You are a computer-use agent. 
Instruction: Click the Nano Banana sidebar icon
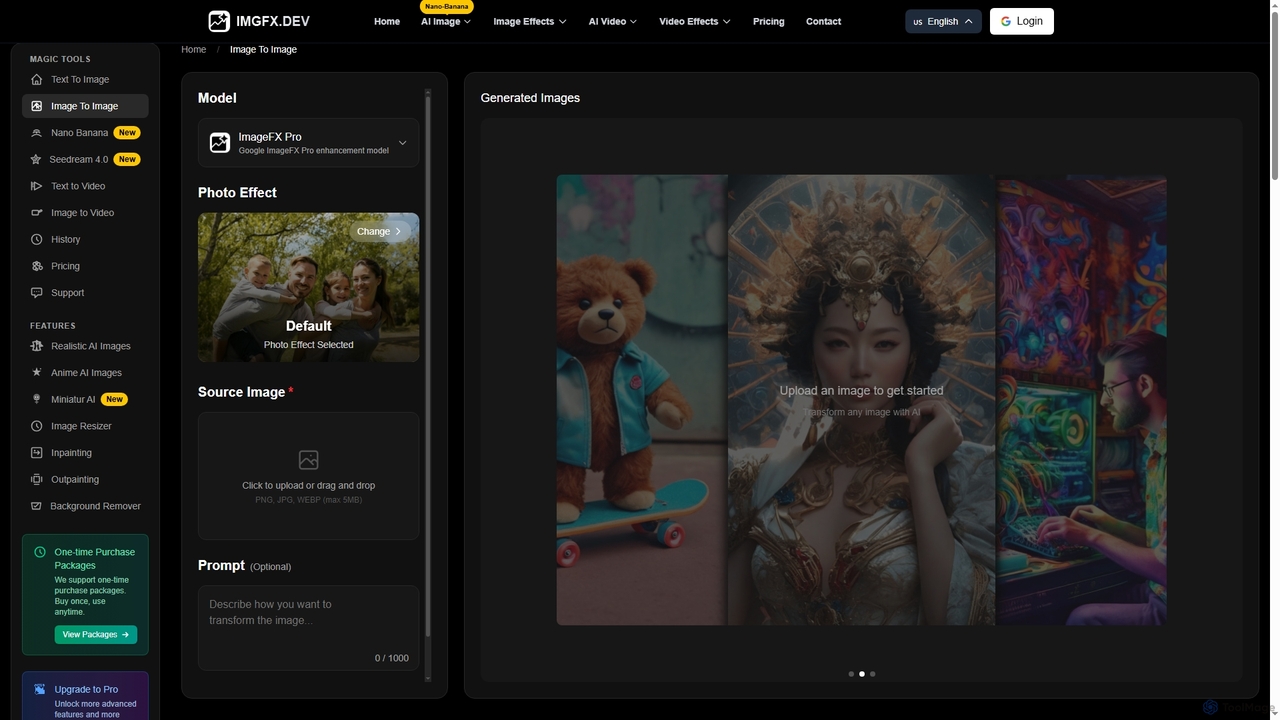point(37,132)
